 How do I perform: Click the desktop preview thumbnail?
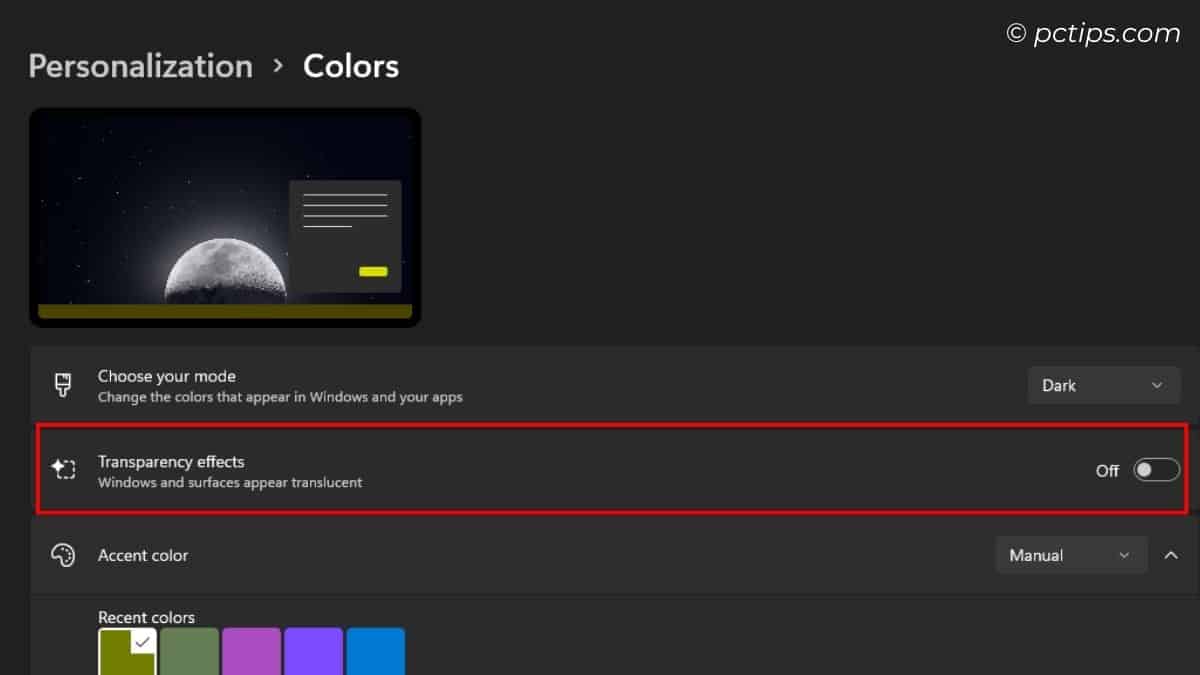(225, 217)
